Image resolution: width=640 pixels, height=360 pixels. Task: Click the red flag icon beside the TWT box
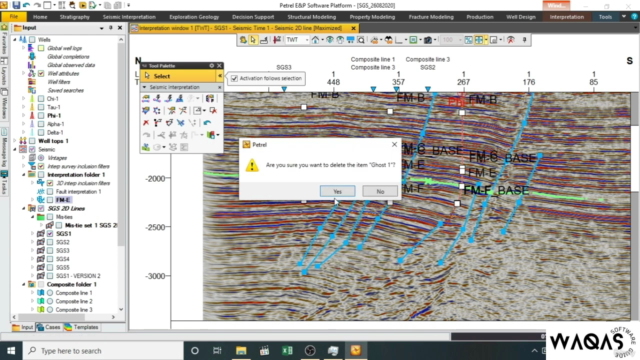[277, 40]
